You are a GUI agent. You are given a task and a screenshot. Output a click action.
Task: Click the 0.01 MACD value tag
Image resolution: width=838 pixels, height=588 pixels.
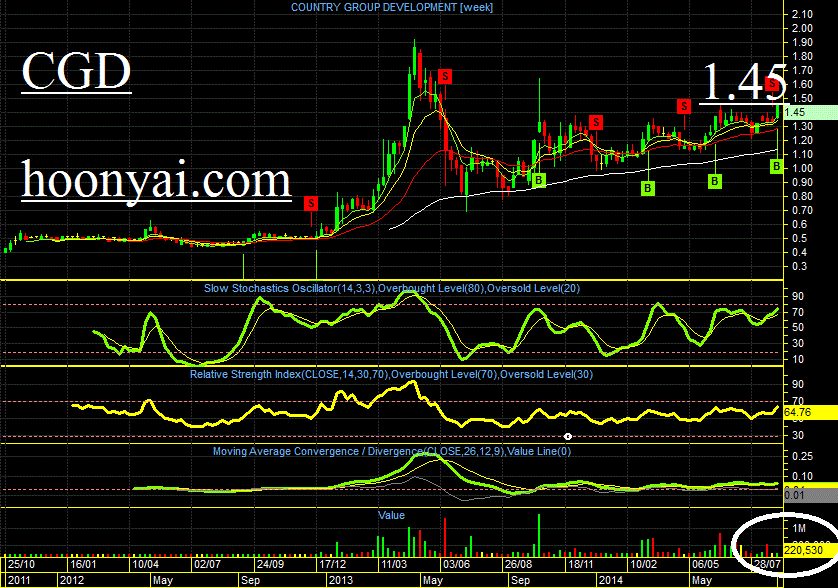tap(810, 495)
